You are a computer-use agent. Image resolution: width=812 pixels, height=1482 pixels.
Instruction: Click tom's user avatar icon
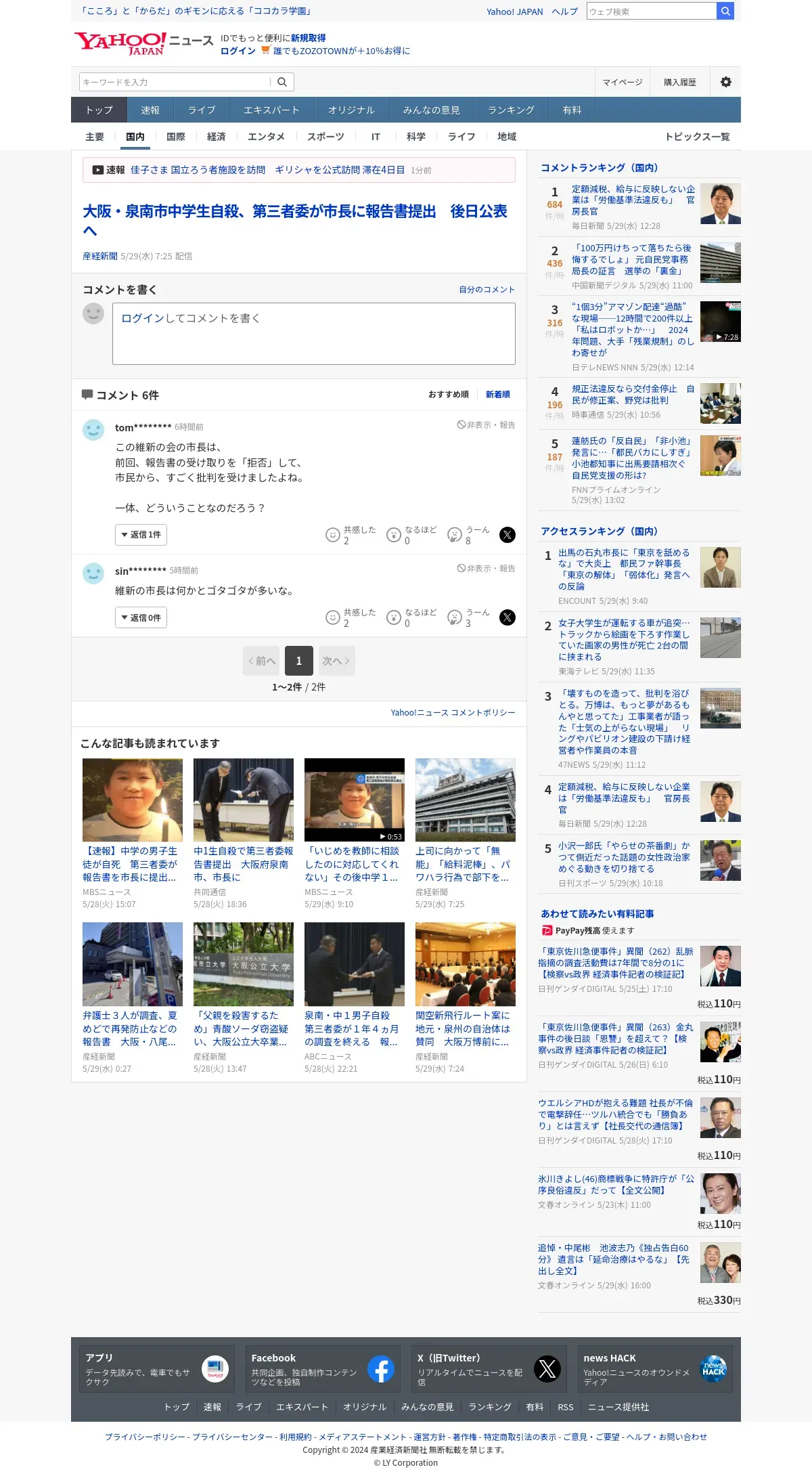tap(93, 430)
